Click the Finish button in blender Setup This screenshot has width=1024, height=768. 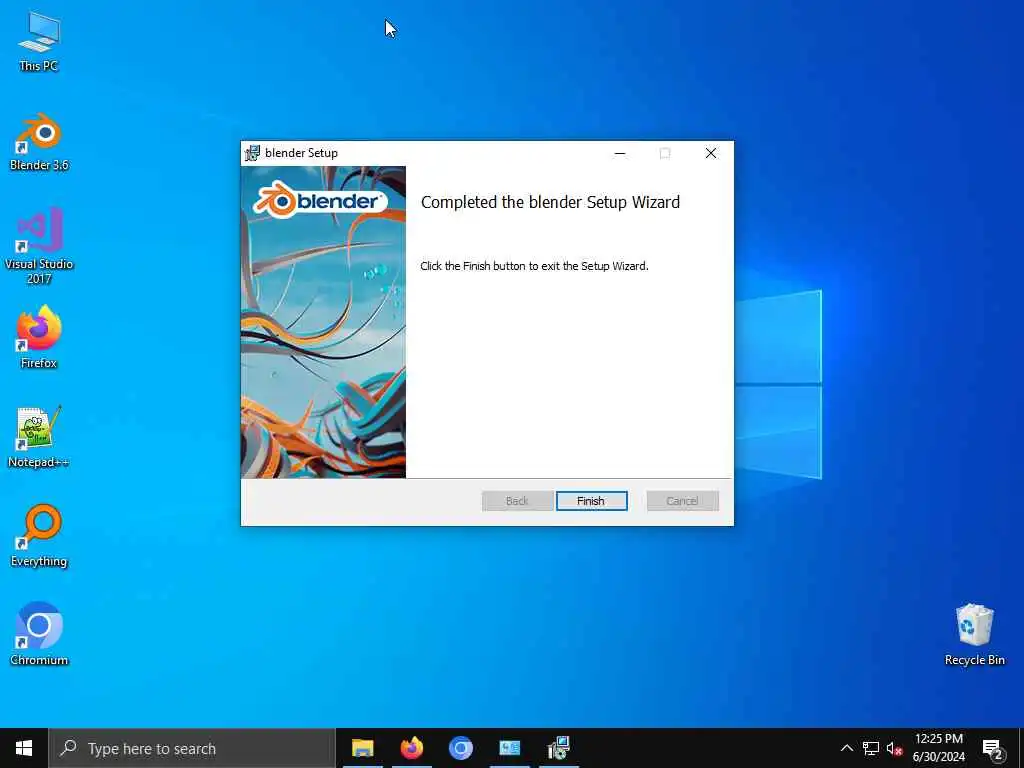[591, 501]
